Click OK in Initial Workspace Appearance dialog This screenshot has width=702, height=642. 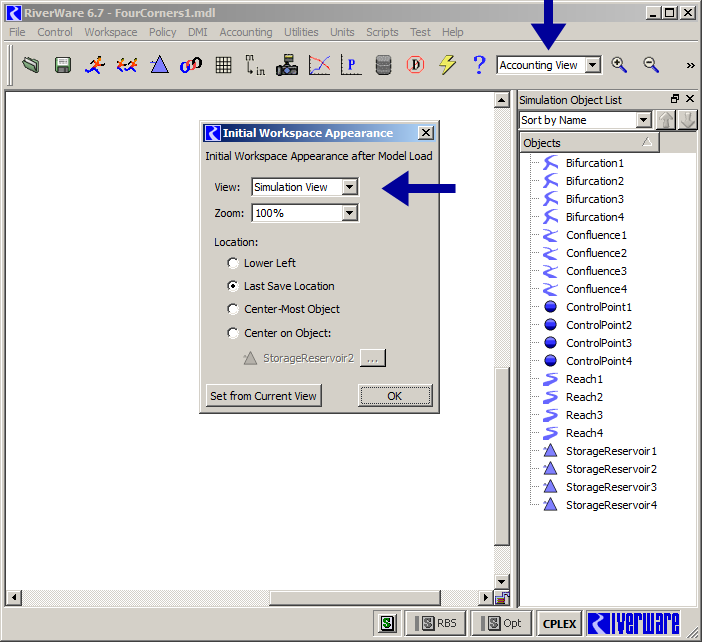tap(395, 396)
